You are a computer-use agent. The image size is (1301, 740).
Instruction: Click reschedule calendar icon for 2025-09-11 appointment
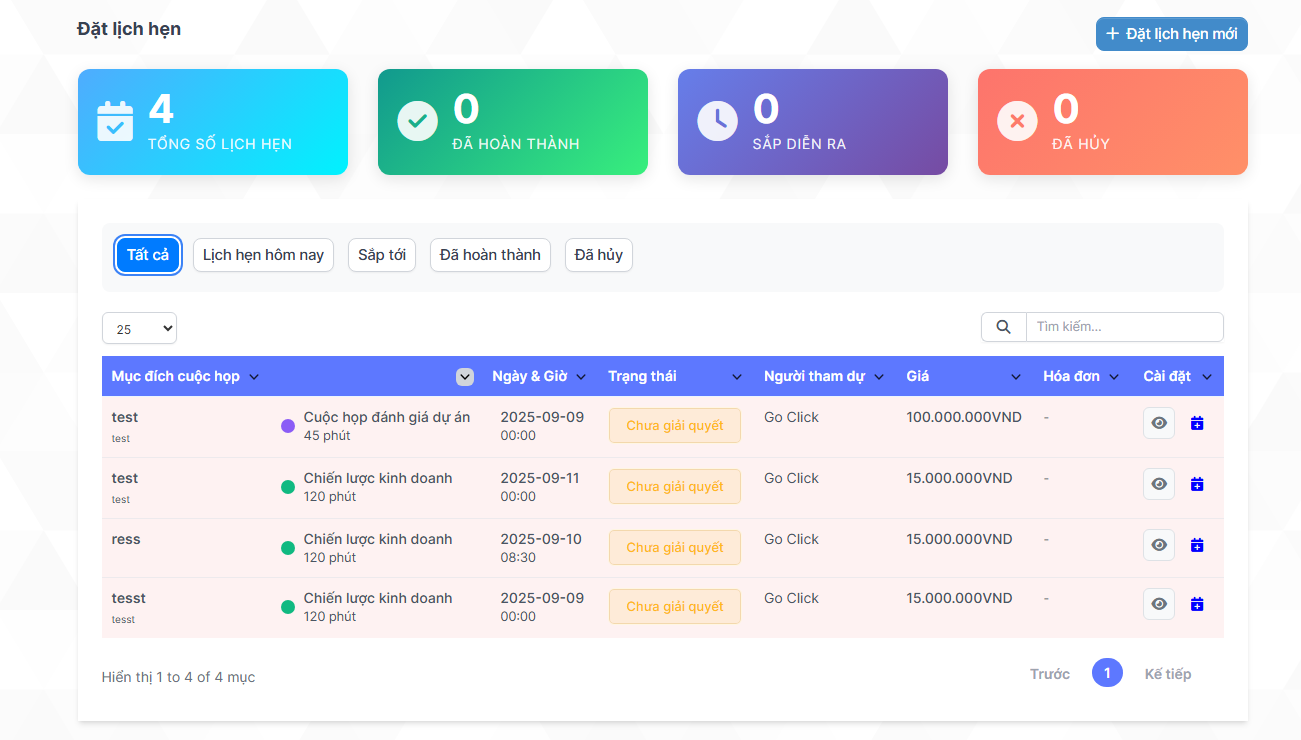pos(1197,485)
